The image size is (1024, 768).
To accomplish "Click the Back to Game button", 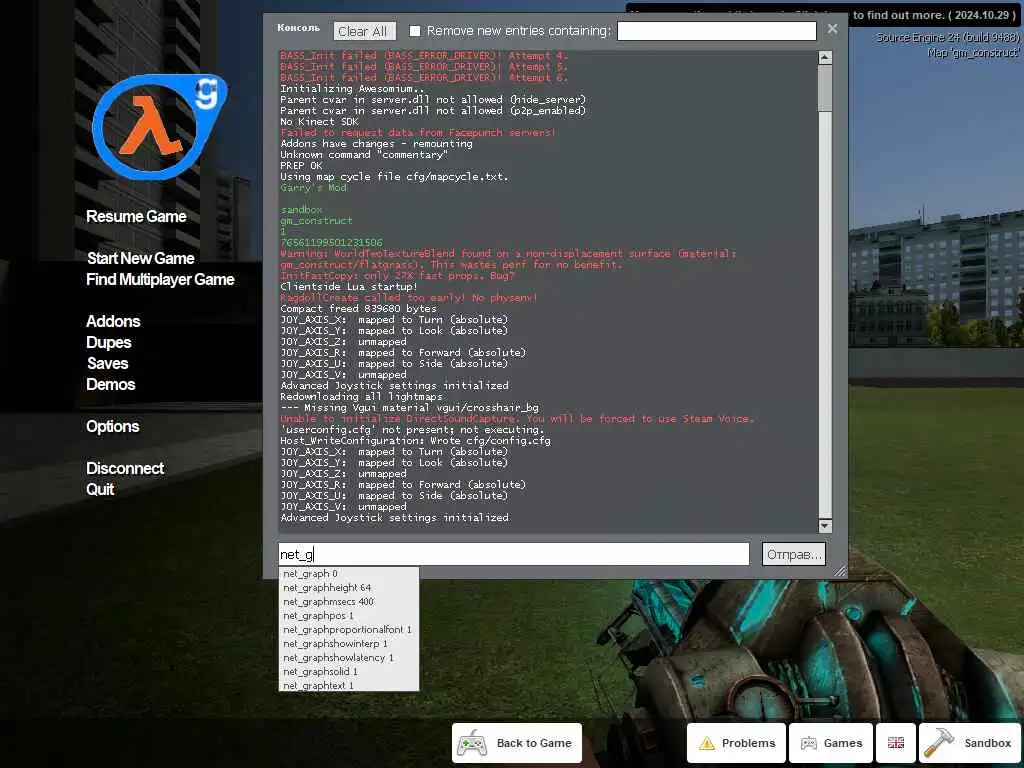I will [517, 743].
